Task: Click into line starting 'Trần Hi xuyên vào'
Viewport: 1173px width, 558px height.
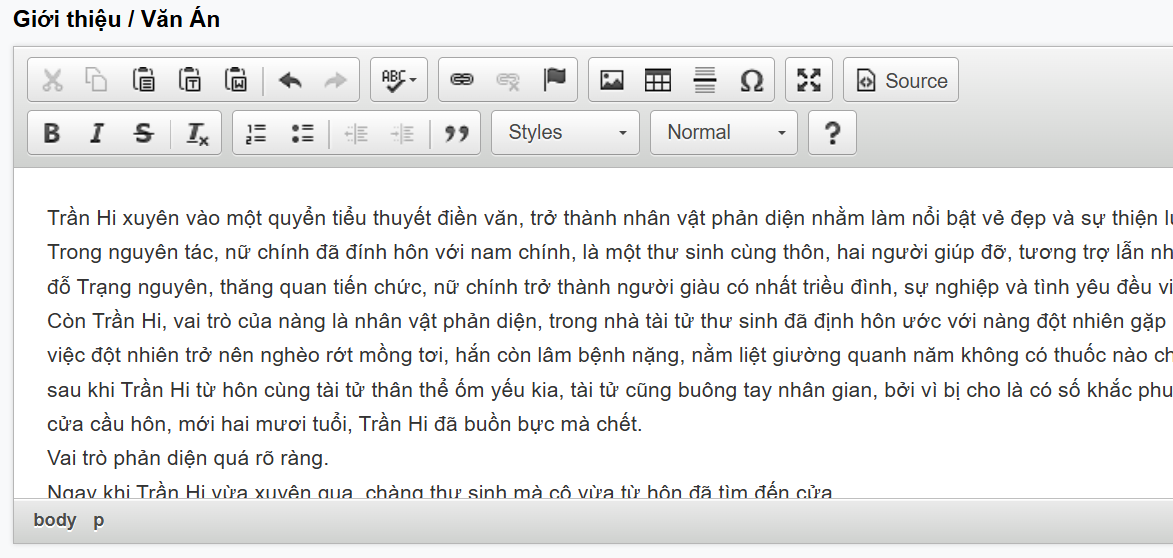Action: coord(610,218)
